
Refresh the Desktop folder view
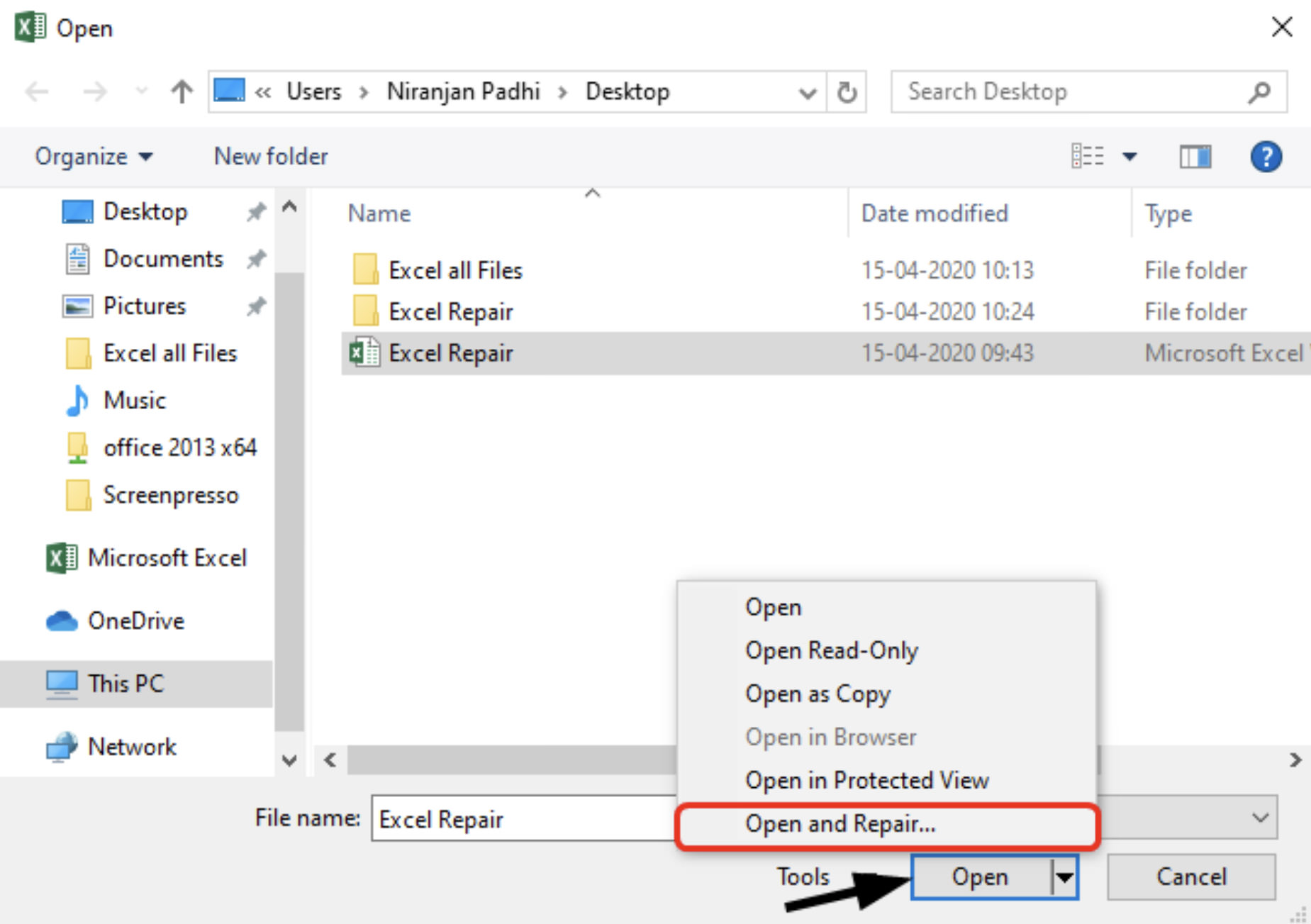pyautogui.click(x=847, y=92)
